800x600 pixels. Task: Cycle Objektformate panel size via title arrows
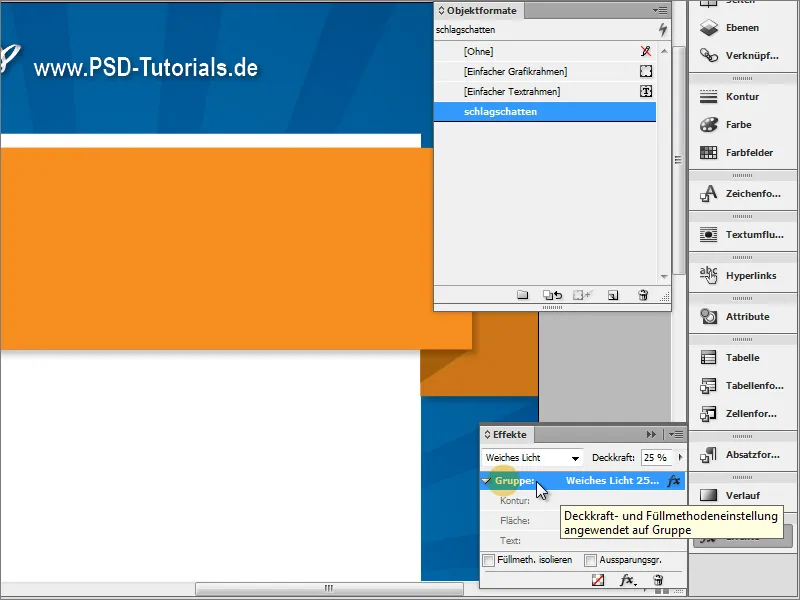(x=441, y=10)
